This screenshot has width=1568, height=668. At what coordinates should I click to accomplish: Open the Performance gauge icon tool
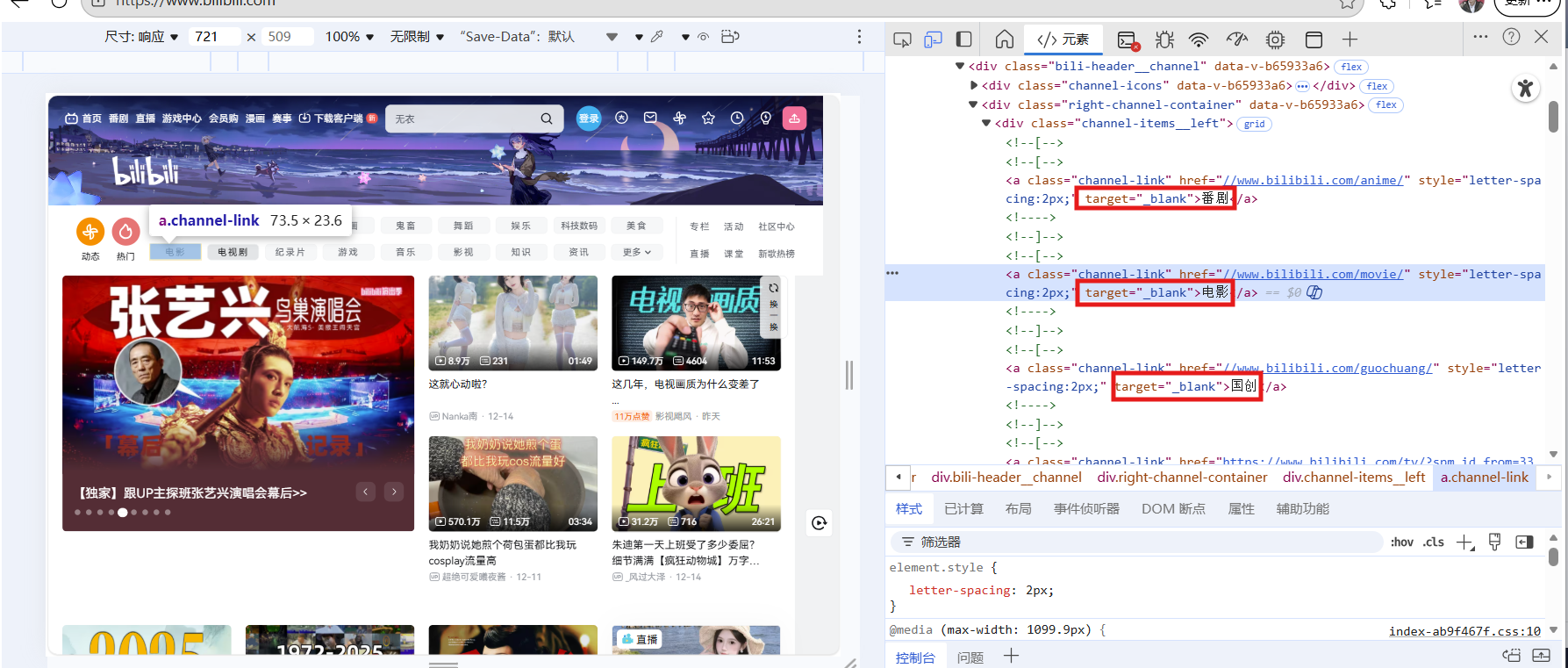coord(1236,40)
